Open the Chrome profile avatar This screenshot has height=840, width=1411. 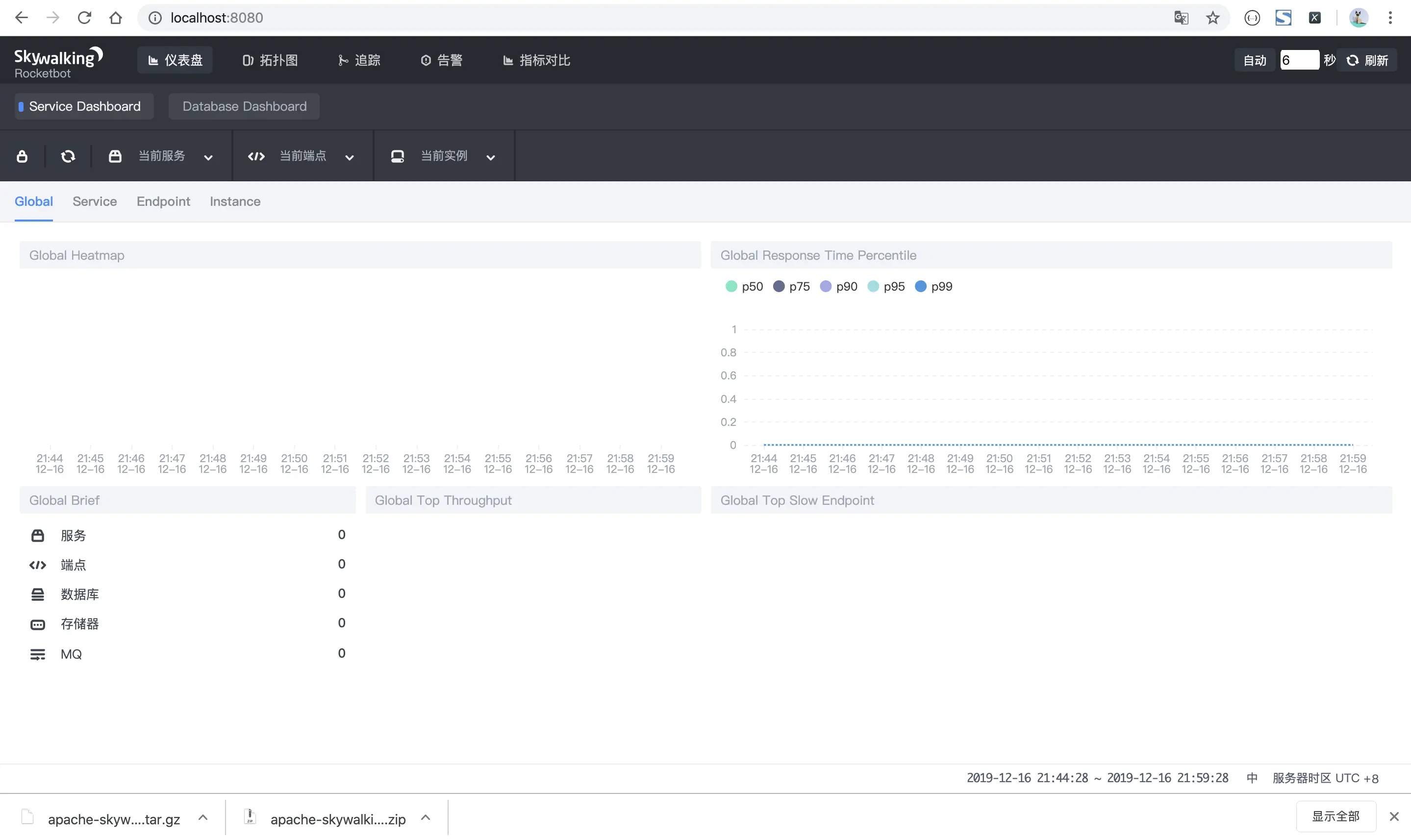1359,18
